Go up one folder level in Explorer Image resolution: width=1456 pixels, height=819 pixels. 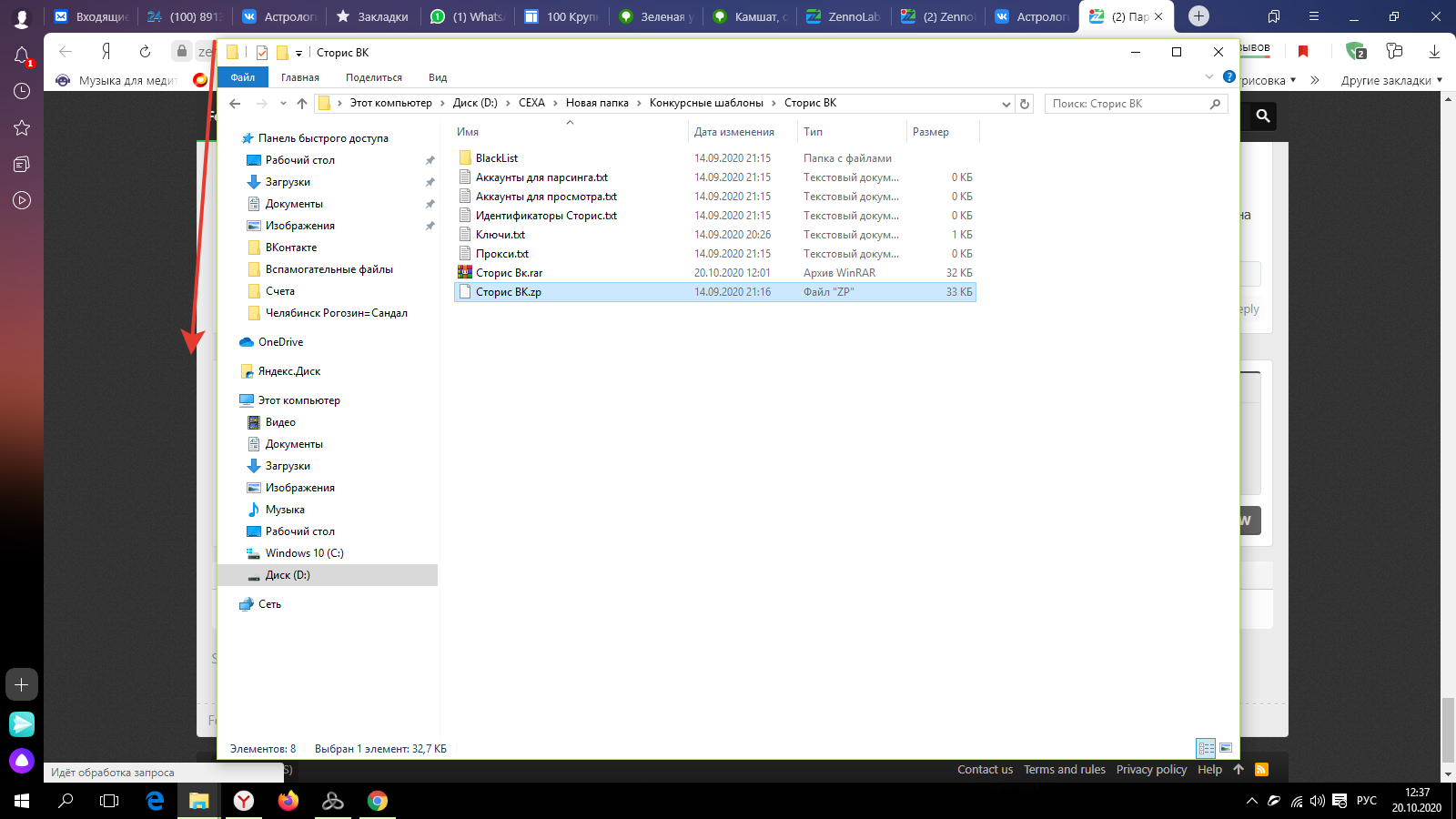pyautogui.click(x=302, y=104)
